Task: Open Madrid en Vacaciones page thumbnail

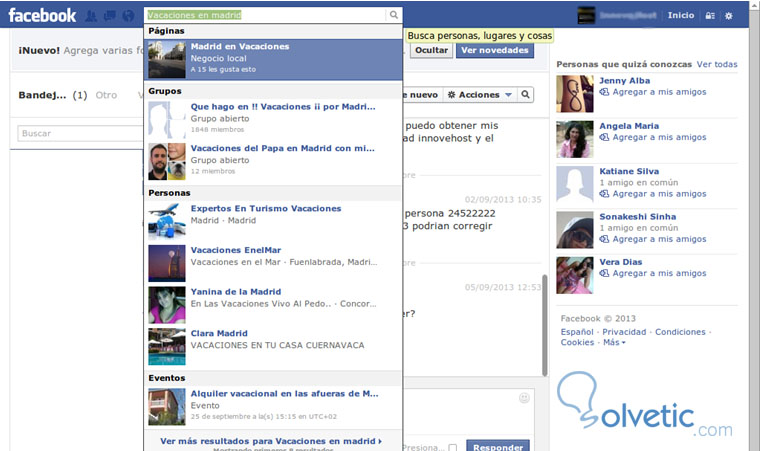Action: tap(167, 60)
